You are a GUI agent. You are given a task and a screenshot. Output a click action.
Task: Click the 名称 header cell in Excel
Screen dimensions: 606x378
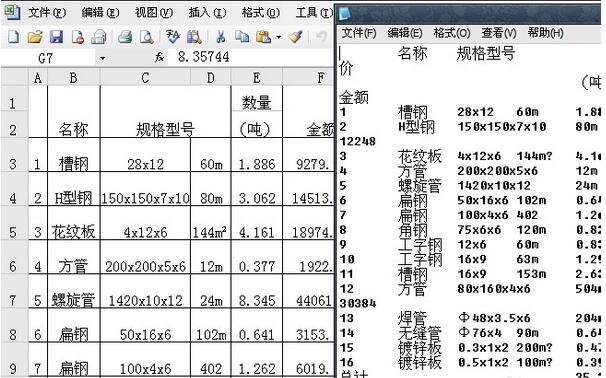click(73, 129)
